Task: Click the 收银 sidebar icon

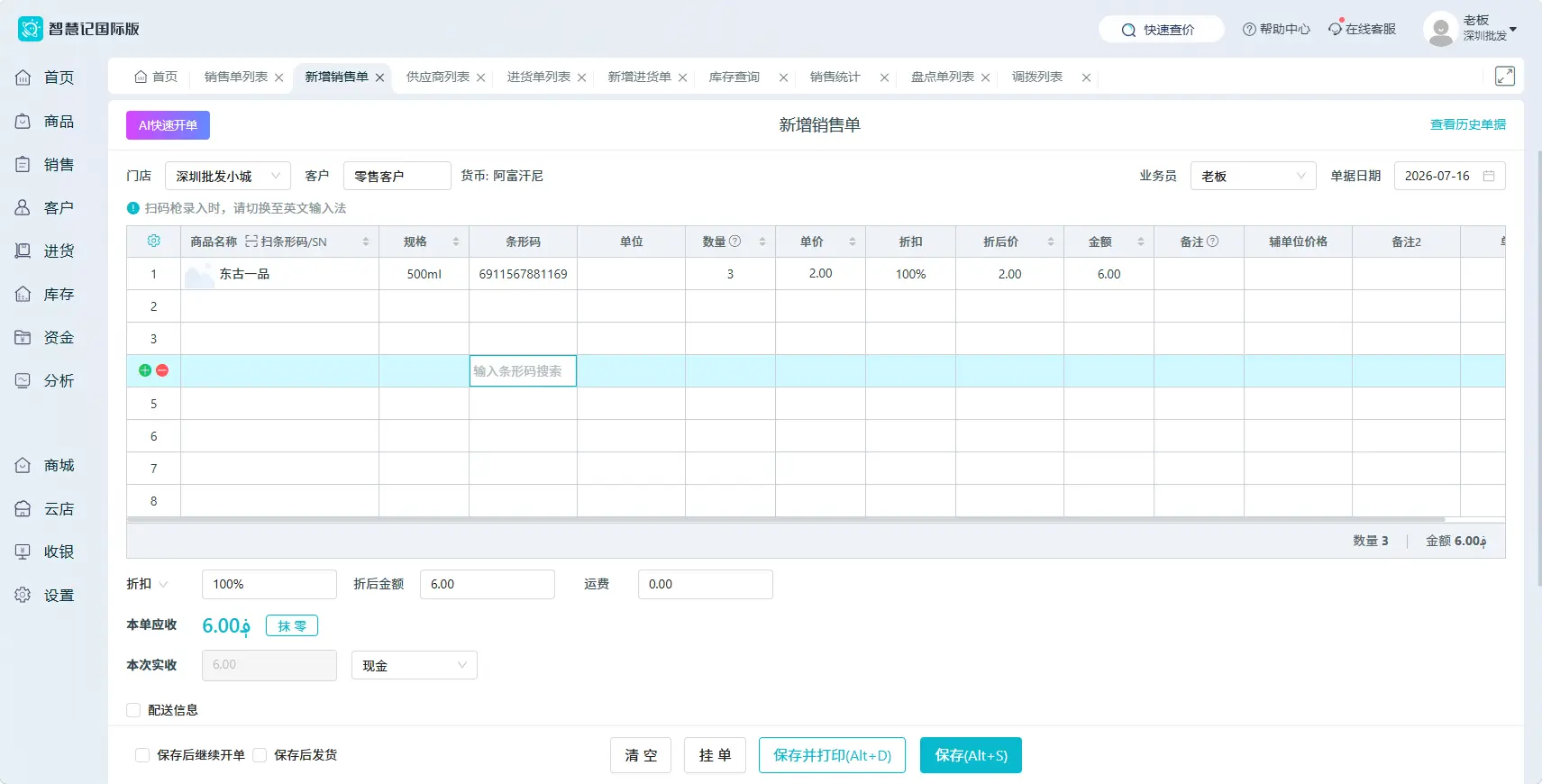Action: coord(23,552)
